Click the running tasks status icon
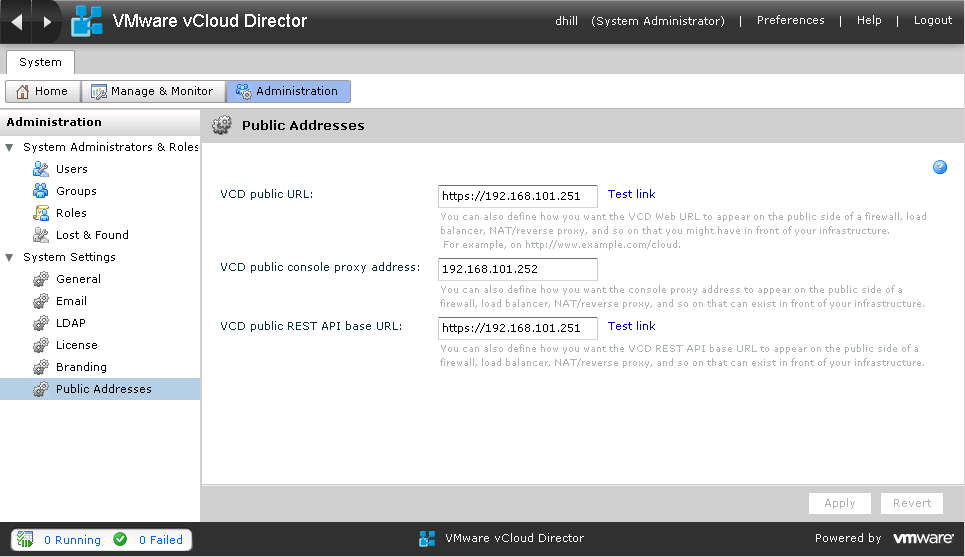This screenshot has height=557, width=965. click(x=25, y=540)
